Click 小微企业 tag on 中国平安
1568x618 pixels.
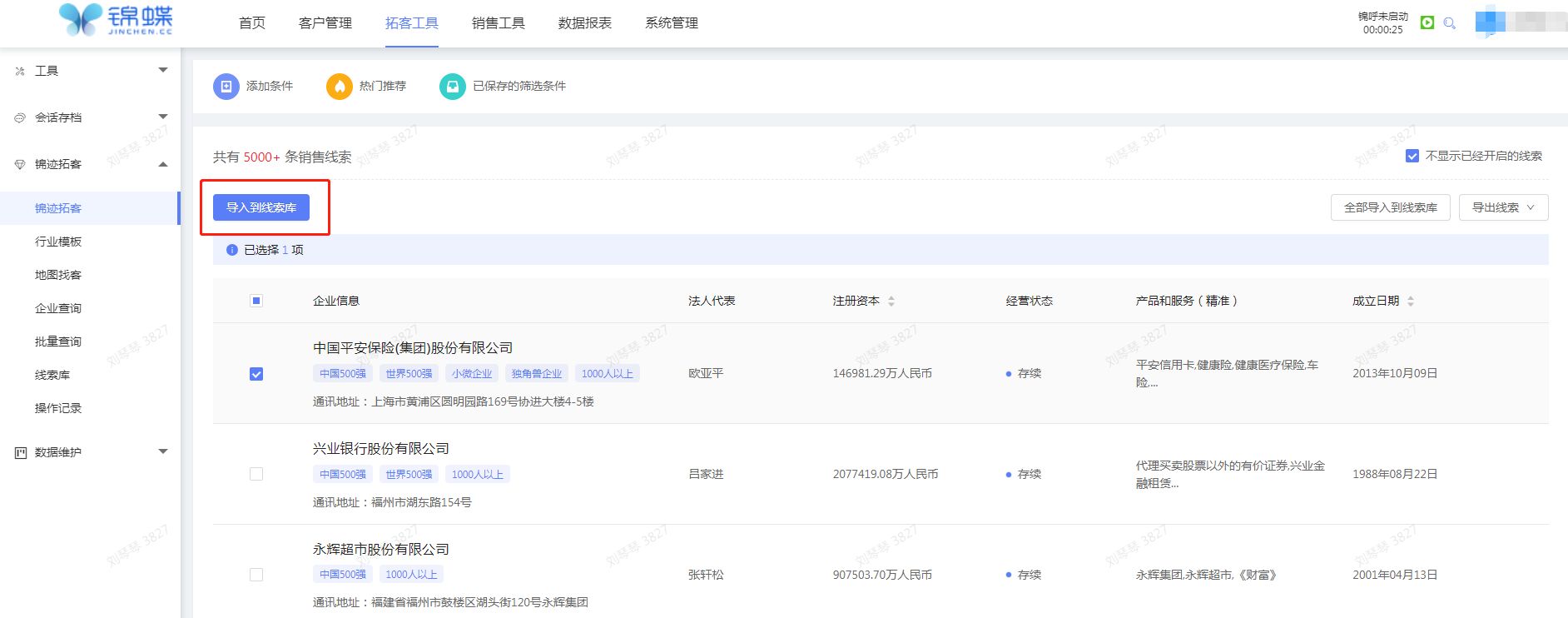(x=472, y=374)
